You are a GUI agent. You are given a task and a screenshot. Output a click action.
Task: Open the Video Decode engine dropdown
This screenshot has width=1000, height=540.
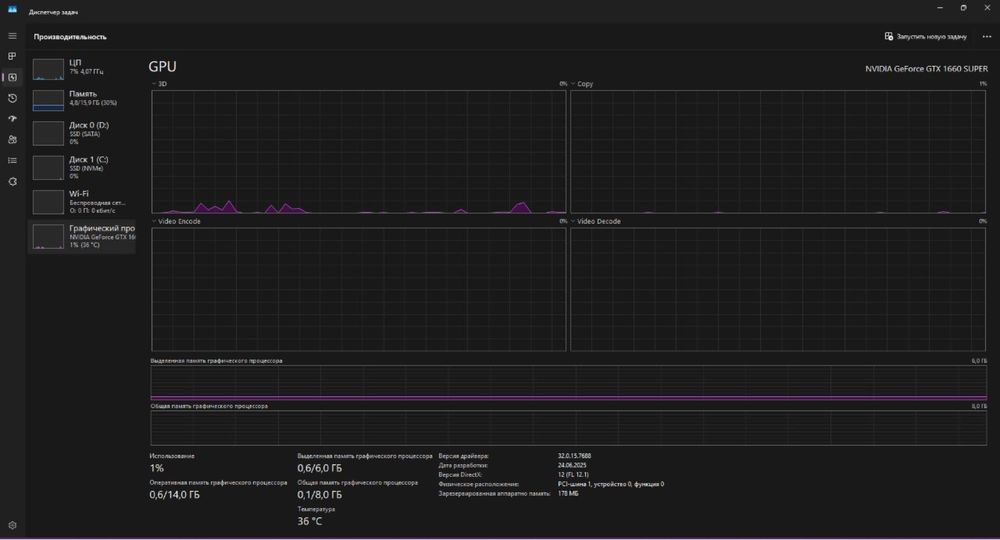596,221
